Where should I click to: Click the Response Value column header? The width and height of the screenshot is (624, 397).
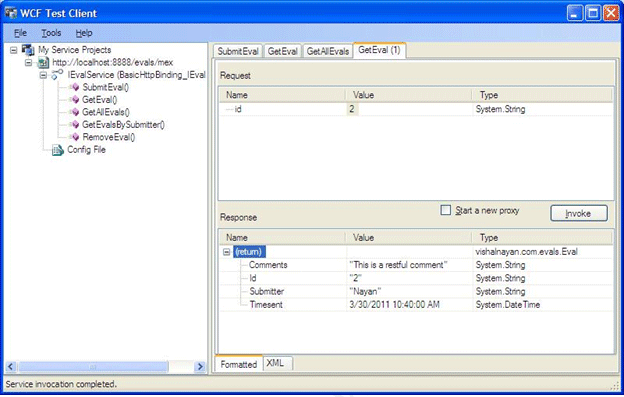point(408,237)
